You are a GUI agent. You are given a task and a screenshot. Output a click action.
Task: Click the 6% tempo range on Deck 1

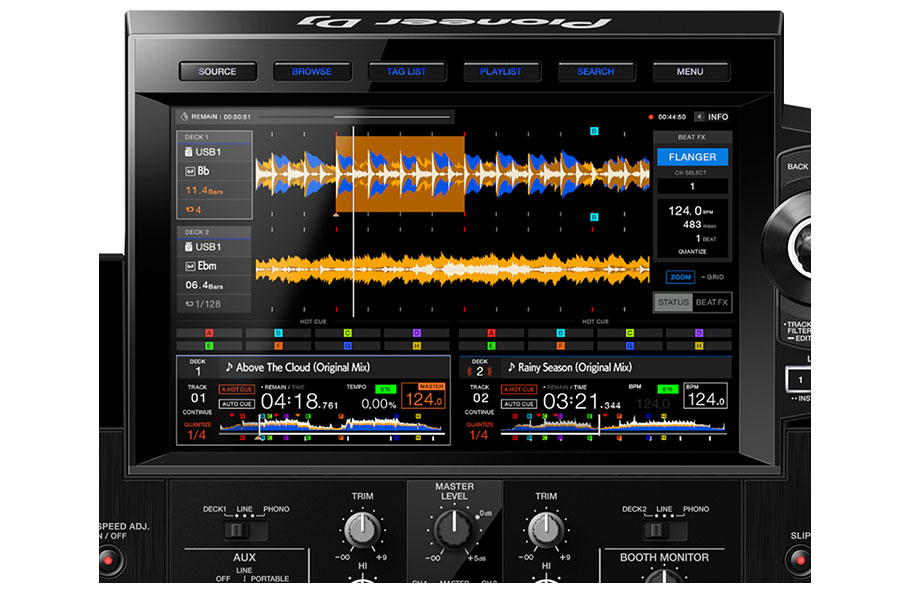[386, 389]
